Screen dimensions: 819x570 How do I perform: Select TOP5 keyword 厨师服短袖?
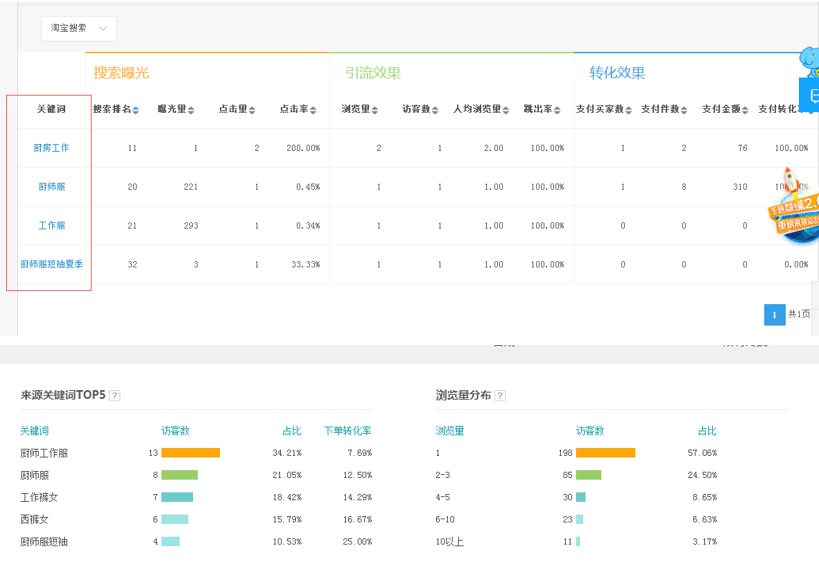click(44, 542)
